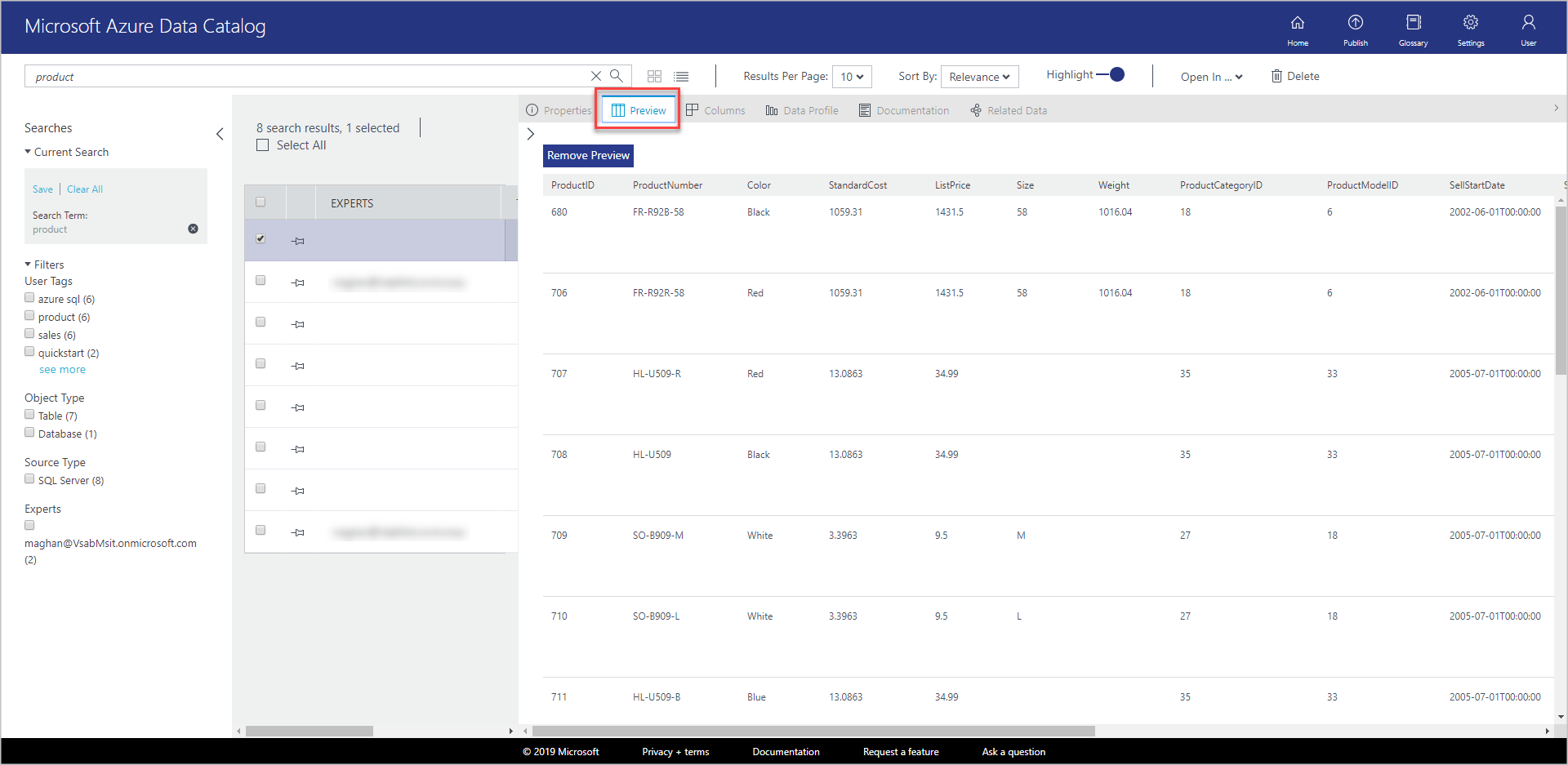The height and width of the screenshot is (765, 1568).
Task: Collapse the Filters section
Action: pyautogui.click(x=28, y=265)
